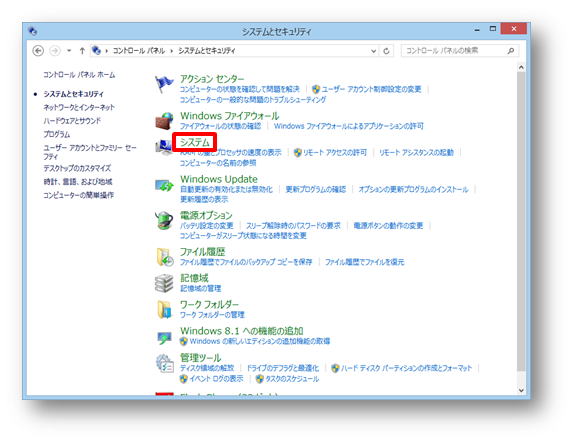Click ワーク フォルダーの管理 link
573x442 pixels.
212,315
